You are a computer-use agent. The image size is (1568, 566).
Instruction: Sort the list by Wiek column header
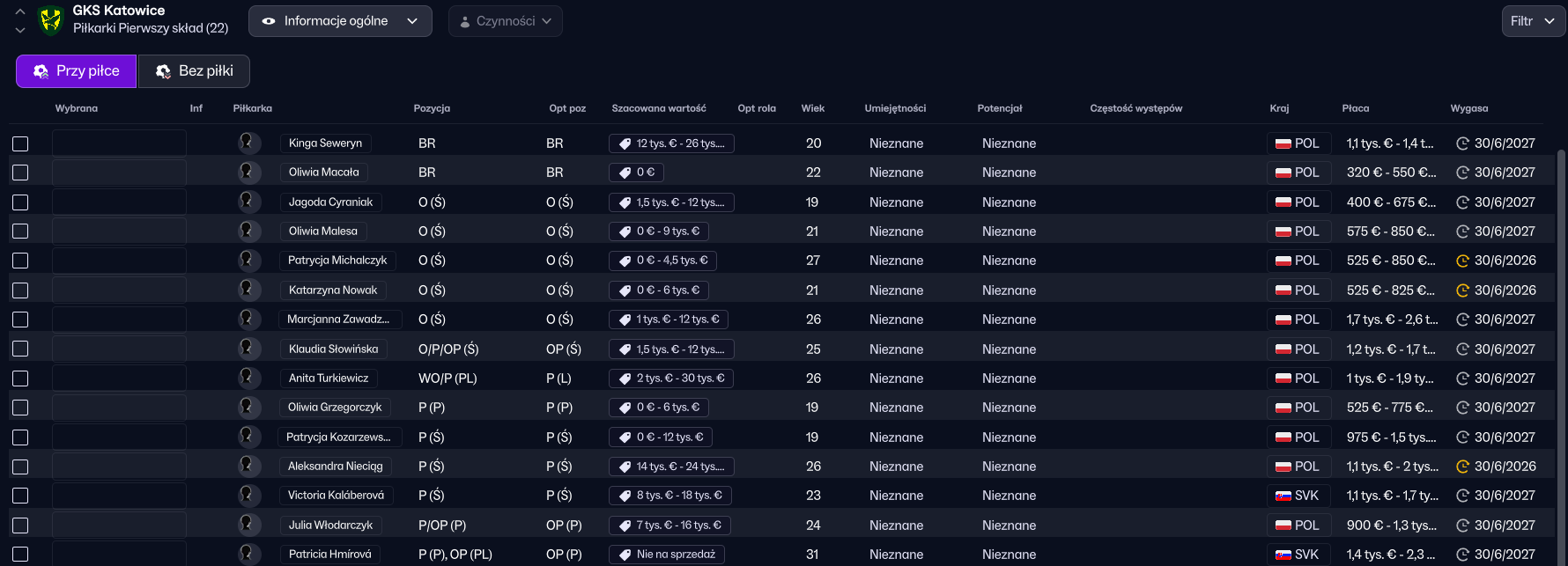[x=812, y=108]
